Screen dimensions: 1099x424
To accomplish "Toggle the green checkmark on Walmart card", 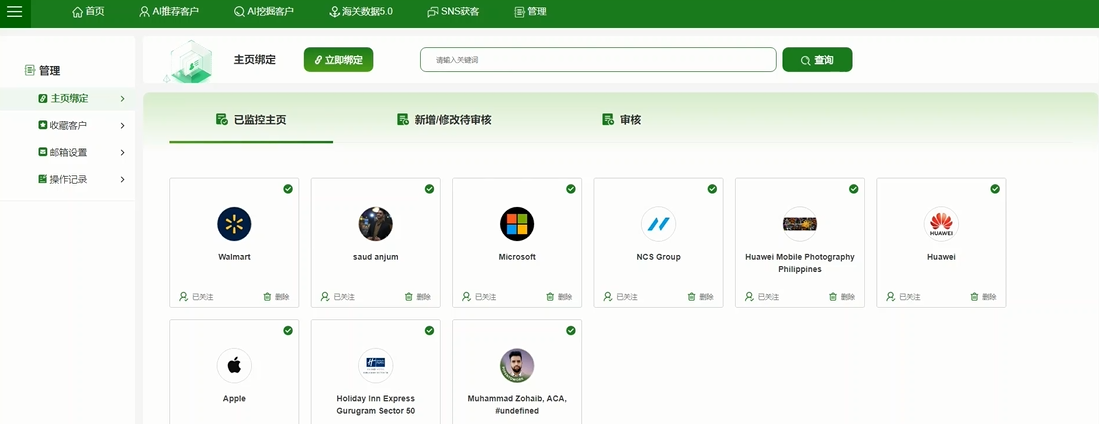I will (x=288, y=189).
